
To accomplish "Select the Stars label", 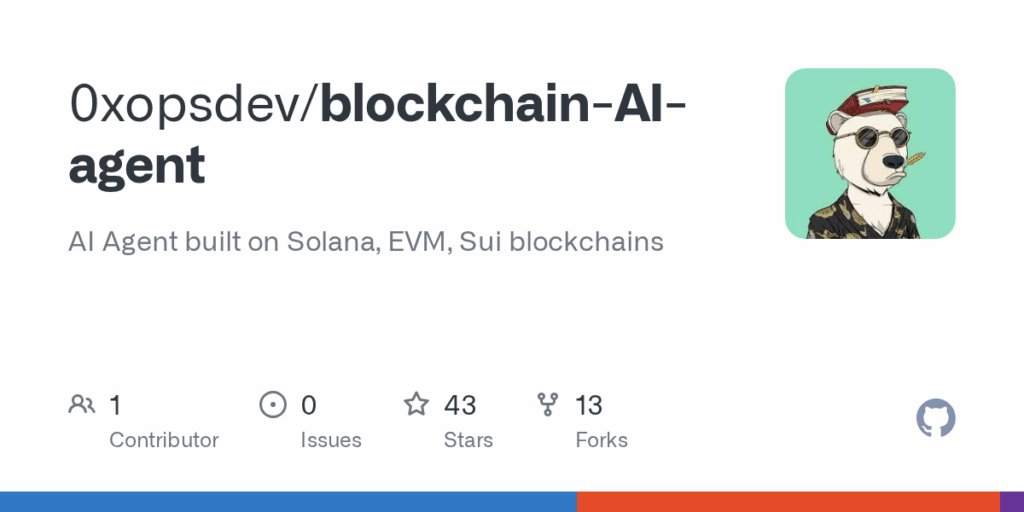I will point(468,440).
